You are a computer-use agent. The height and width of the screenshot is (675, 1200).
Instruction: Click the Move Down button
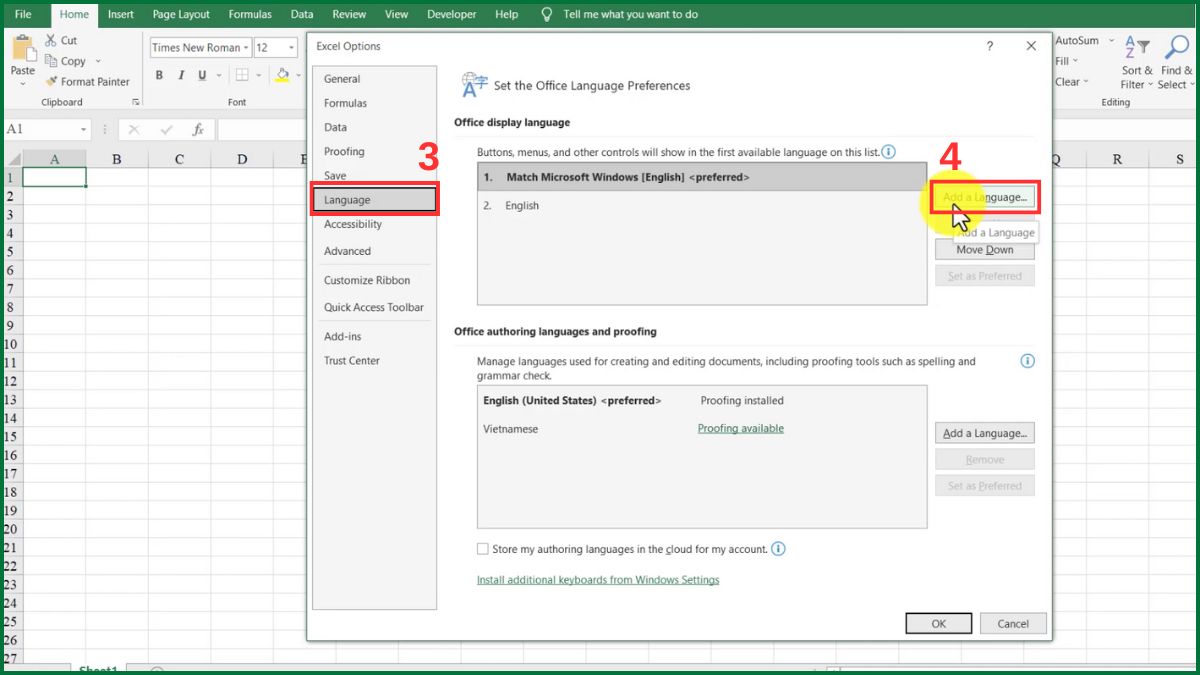(x=984, y=249)
